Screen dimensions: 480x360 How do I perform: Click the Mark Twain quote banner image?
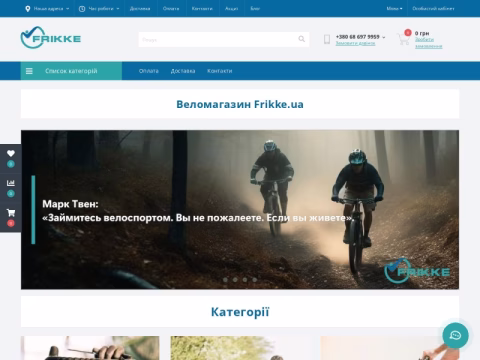click(240, 210)
